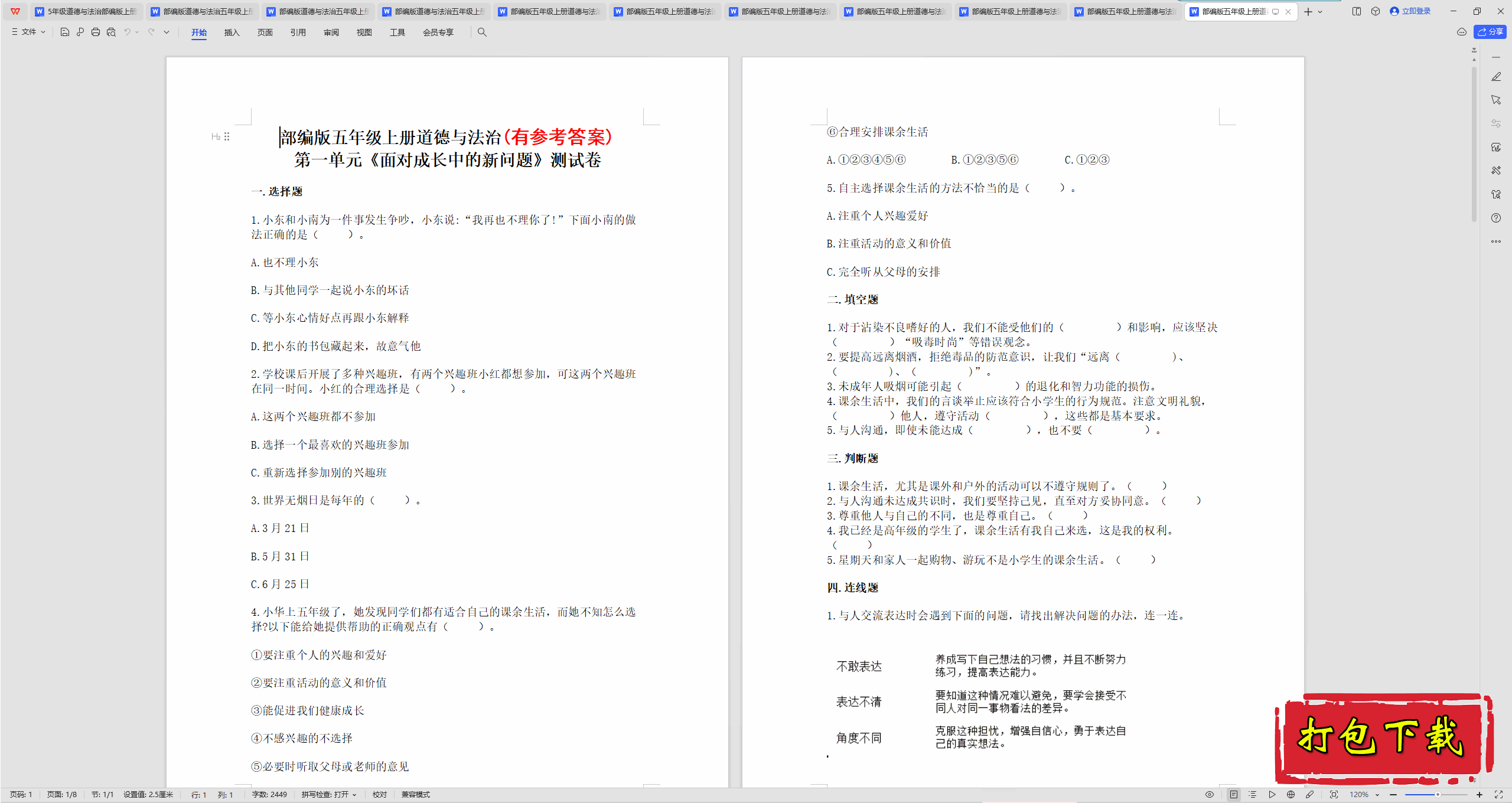Screen dimensions: 1512x803
Task: Click the properties sliders icon in right sidebar
Action: click(x=1496, y=123)
